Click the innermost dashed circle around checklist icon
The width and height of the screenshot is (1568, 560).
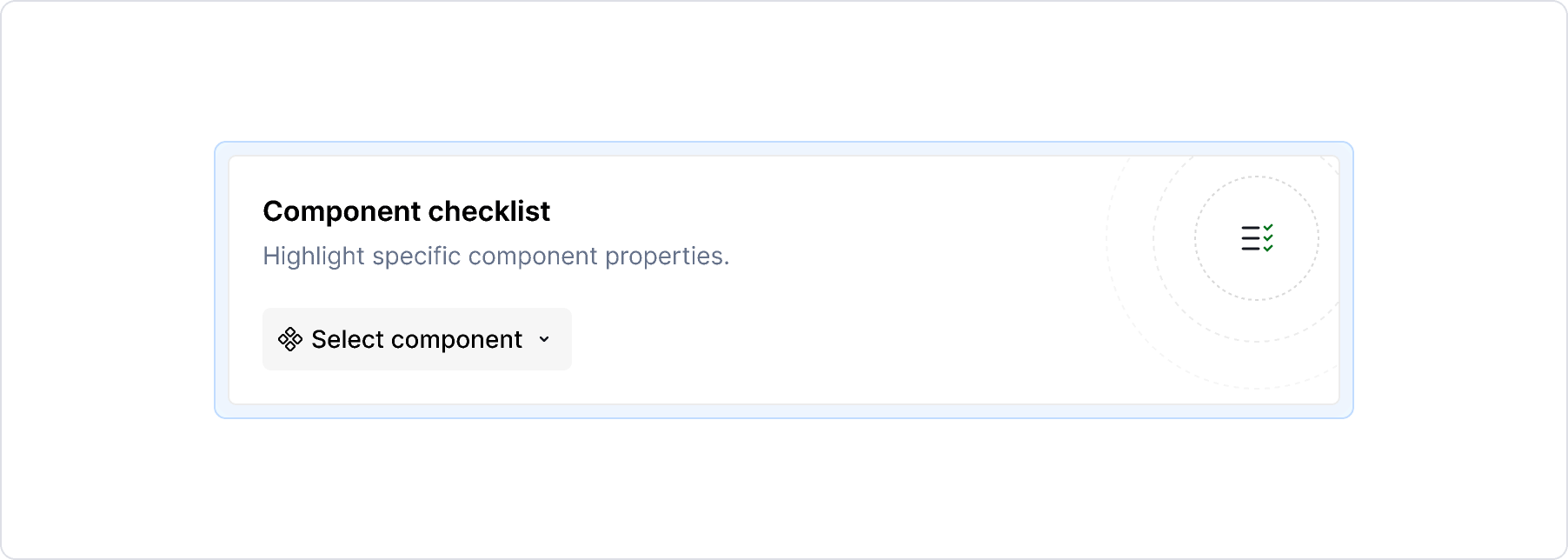pyautogui.click(x=1196, y=238)
